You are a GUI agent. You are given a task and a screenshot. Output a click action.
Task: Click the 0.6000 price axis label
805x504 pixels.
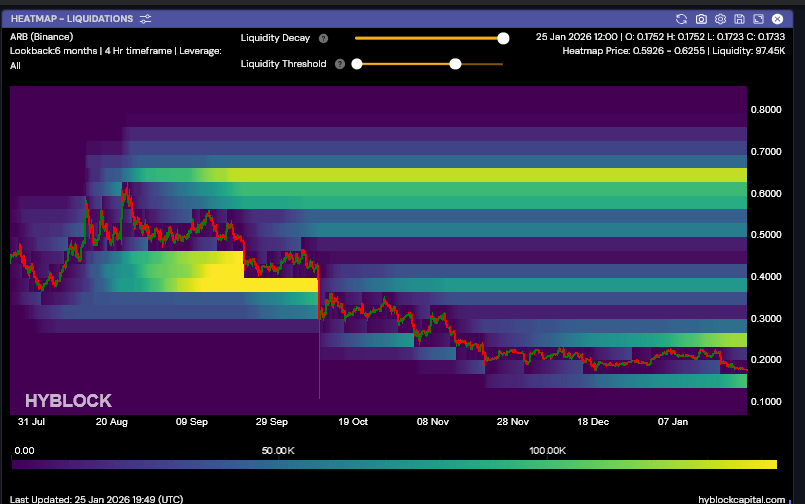(x=766, y=193)
